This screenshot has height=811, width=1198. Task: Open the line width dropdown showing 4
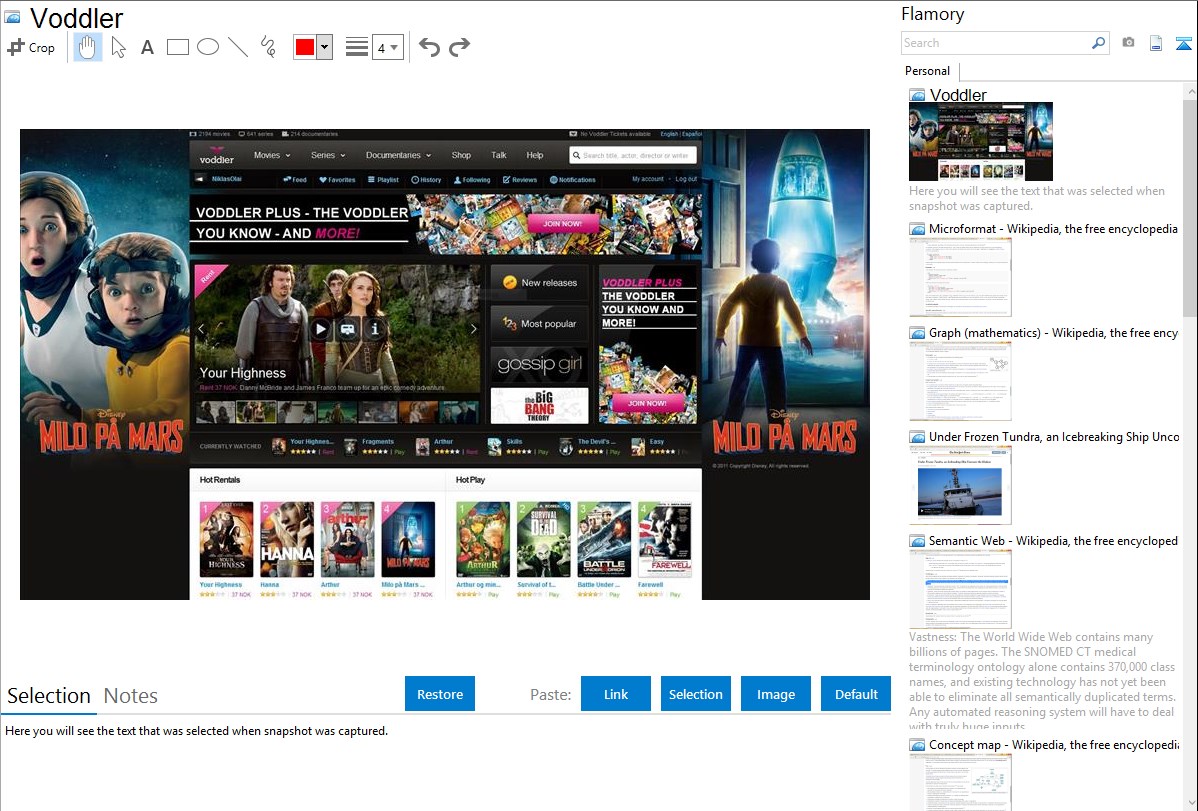tap(388, 47)
